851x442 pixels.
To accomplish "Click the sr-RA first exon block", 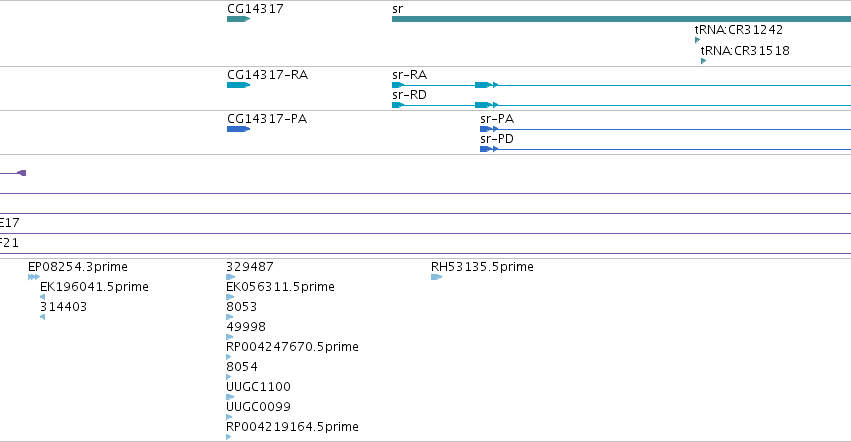I will pos(398,85).
